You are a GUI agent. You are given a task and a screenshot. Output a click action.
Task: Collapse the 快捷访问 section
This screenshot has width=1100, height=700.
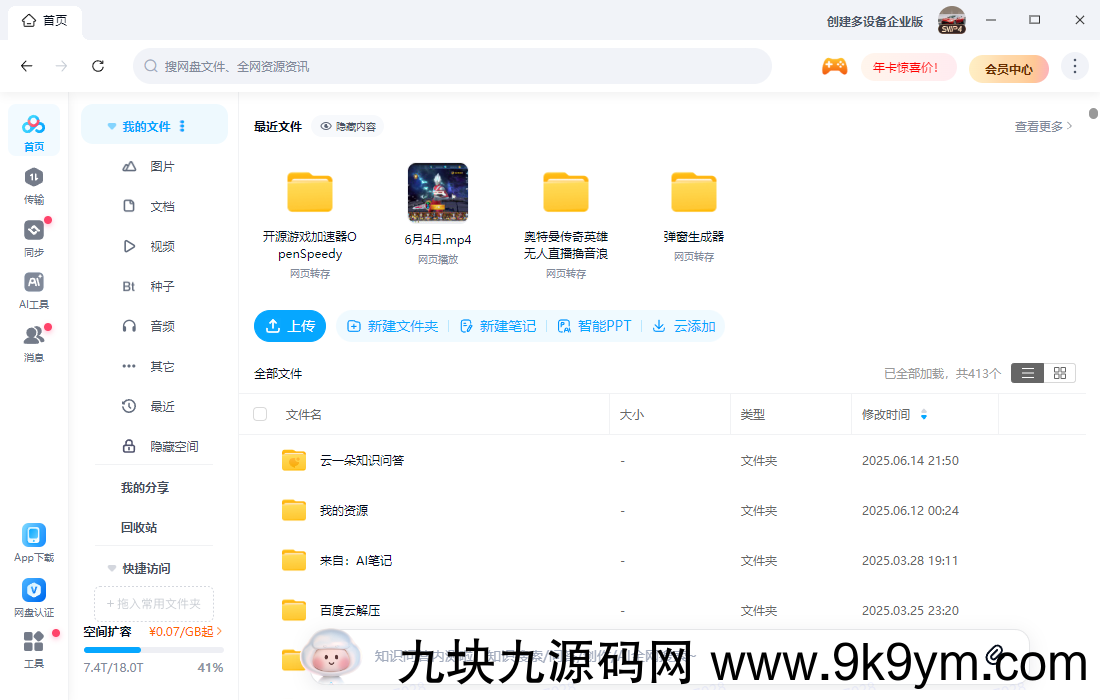point(112,568)
